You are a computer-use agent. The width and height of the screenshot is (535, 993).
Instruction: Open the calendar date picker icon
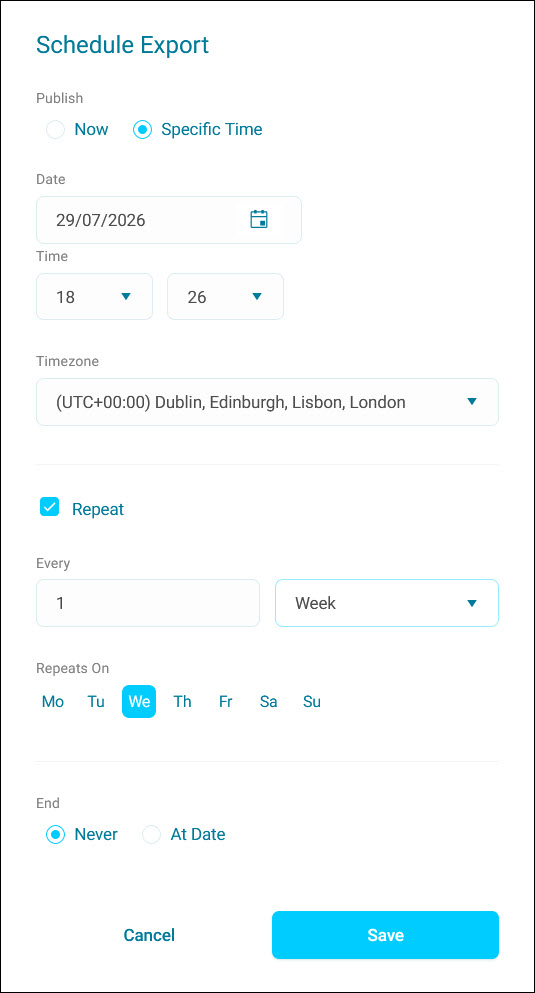pos(259,220)
